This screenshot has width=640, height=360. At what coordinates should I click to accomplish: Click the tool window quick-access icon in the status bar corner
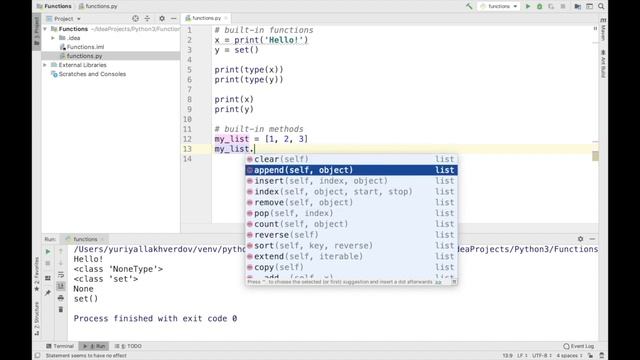[37, 356]
